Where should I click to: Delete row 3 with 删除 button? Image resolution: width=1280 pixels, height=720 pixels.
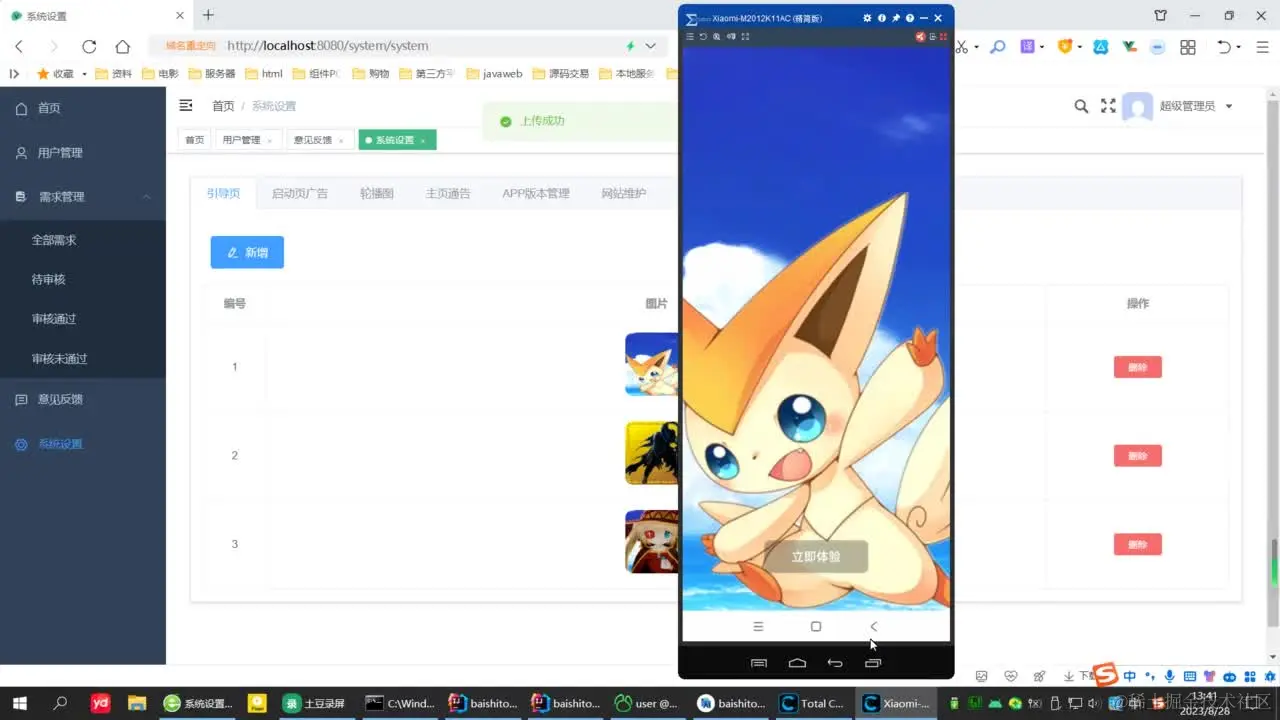tap(1137, 544)
